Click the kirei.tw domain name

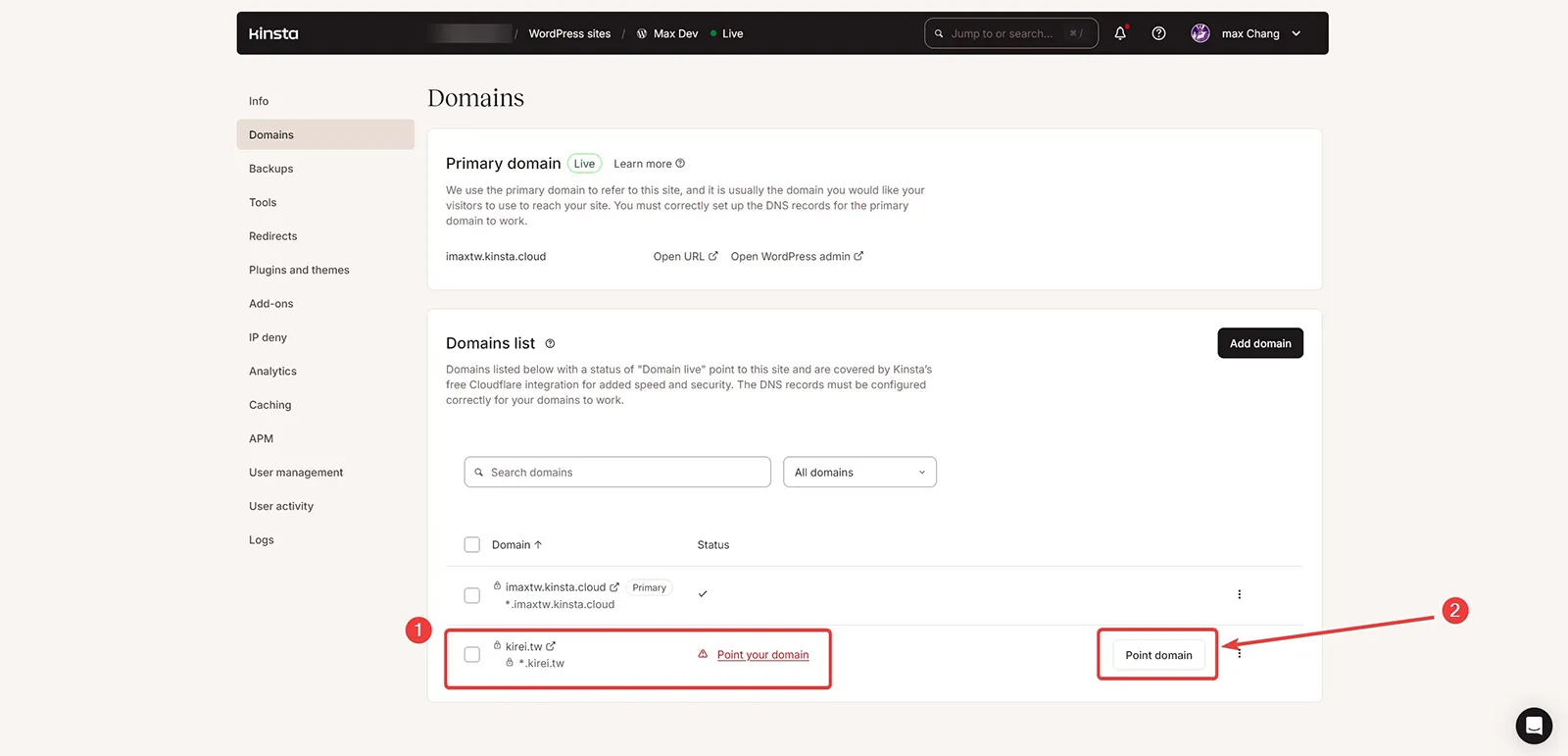(x=523, y=646)
